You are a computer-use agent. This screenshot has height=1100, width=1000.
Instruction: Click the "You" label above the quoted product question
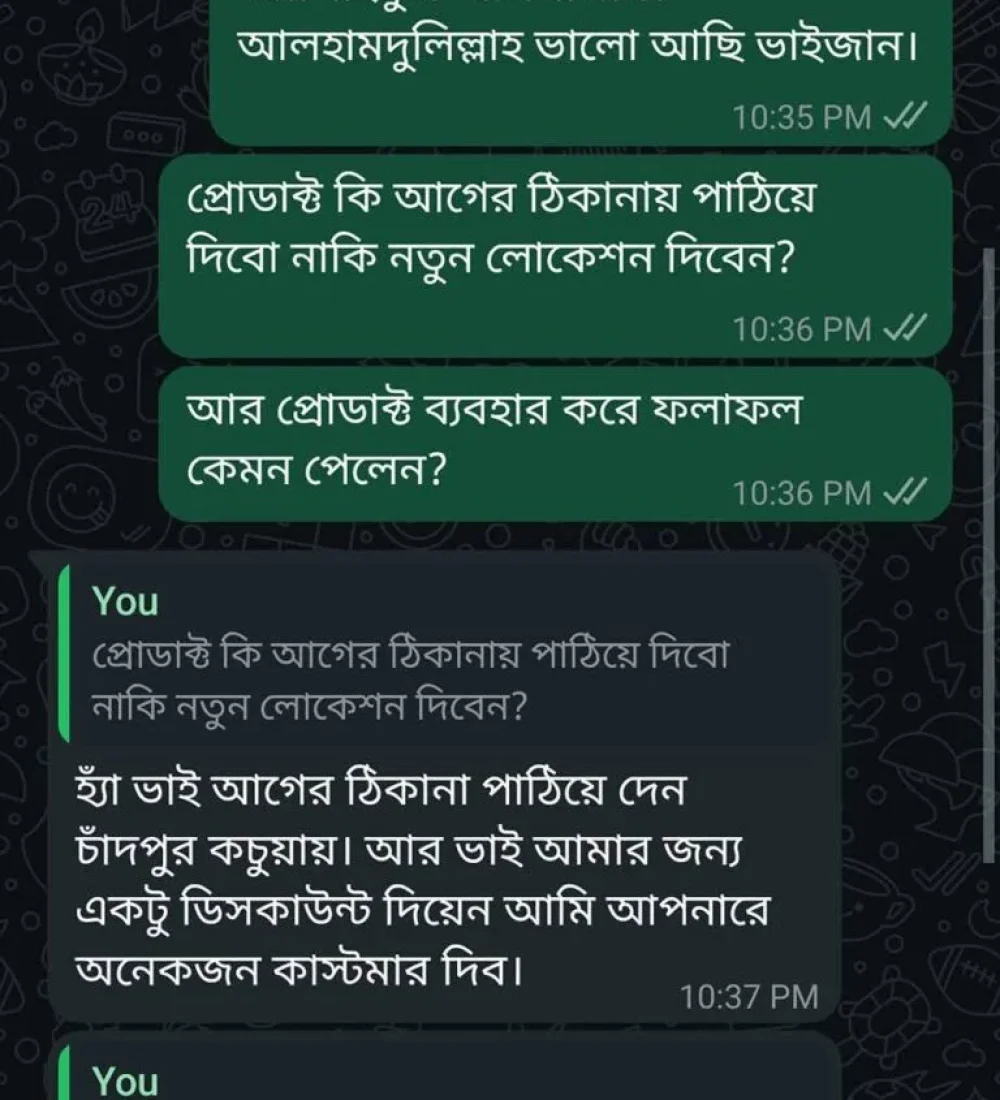click(x=125, y=602)
